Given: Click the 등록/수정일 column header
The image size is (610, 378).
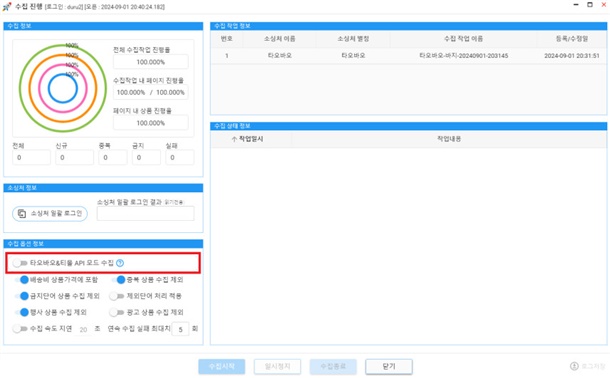Looking at the screenshot, I should [x=571, y=38].
